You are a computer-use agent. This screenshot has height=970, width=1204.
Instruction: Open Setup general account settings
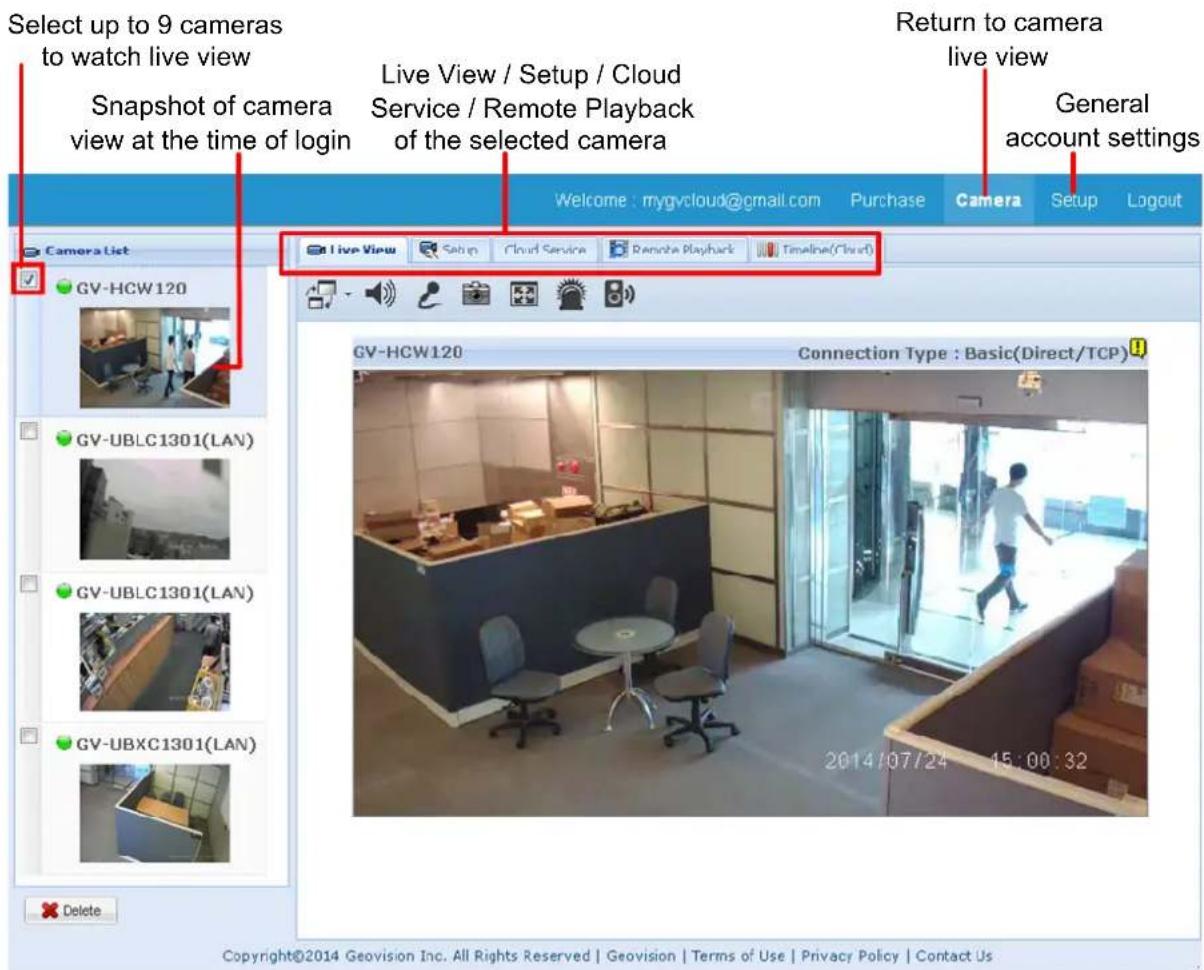click(1074, 201)
